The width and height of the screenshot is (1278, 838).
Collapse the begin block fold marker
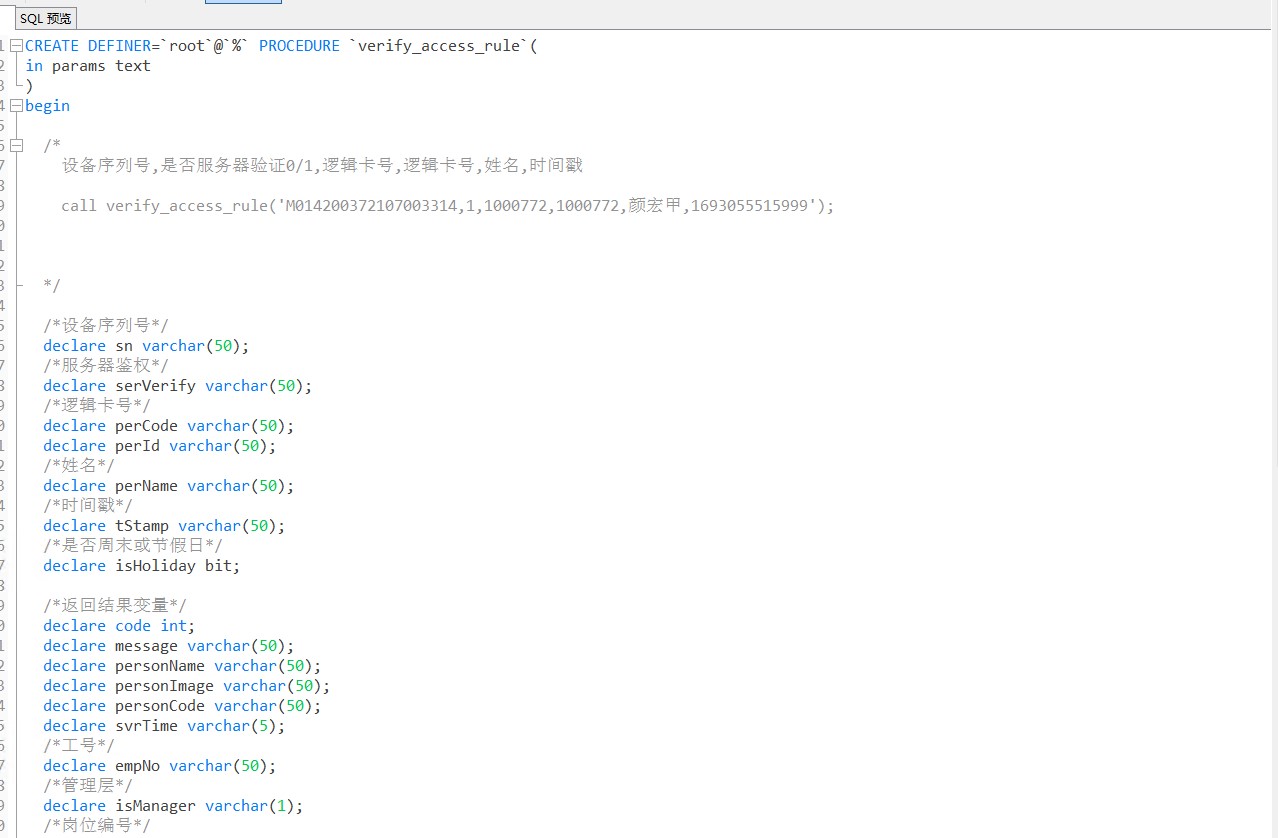pyautogui.click(x=16, y=106)
